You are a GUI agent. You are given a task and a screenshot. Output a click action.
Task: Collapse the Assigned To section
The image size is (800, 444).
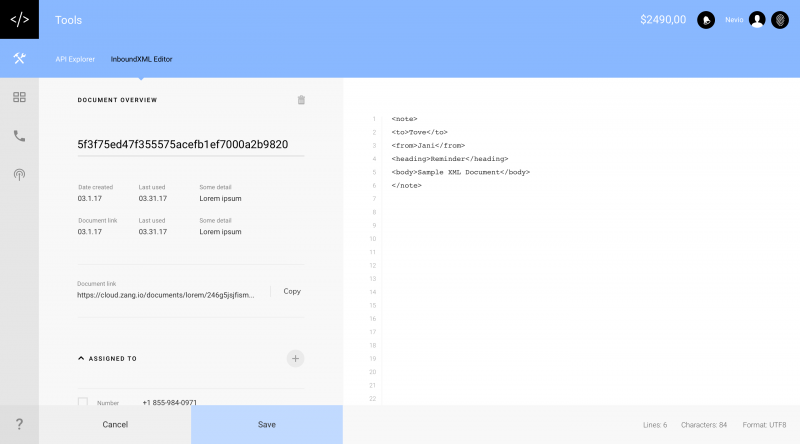click(81, 358)
